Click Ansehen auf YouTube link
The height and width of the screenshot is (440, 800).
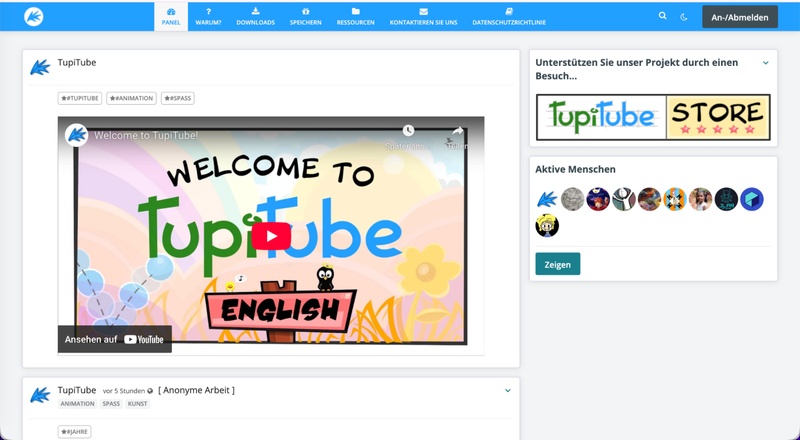coord(115,339)
